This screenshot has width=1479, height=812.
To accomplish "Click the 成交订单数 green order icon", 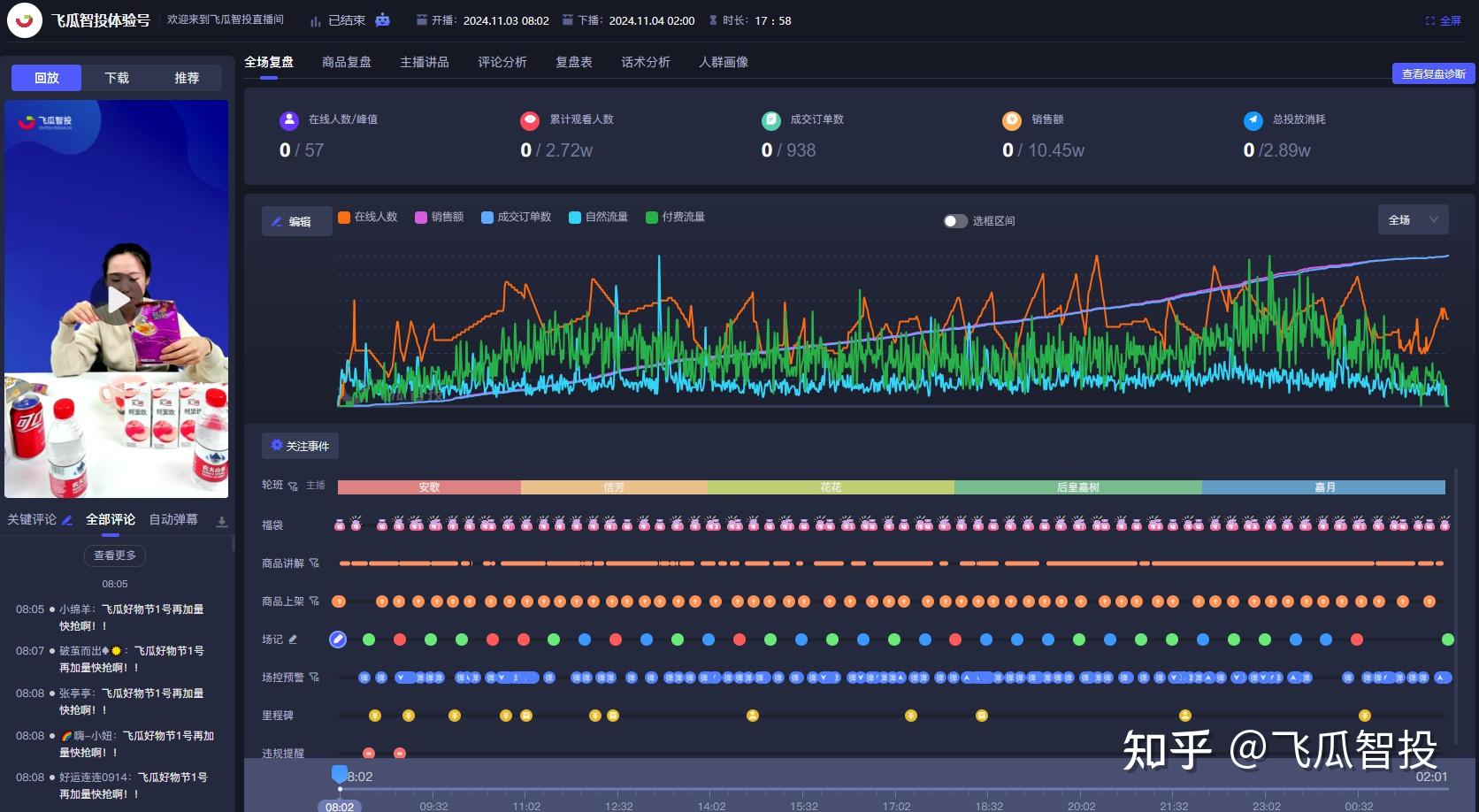I will (x=771, y=120).
